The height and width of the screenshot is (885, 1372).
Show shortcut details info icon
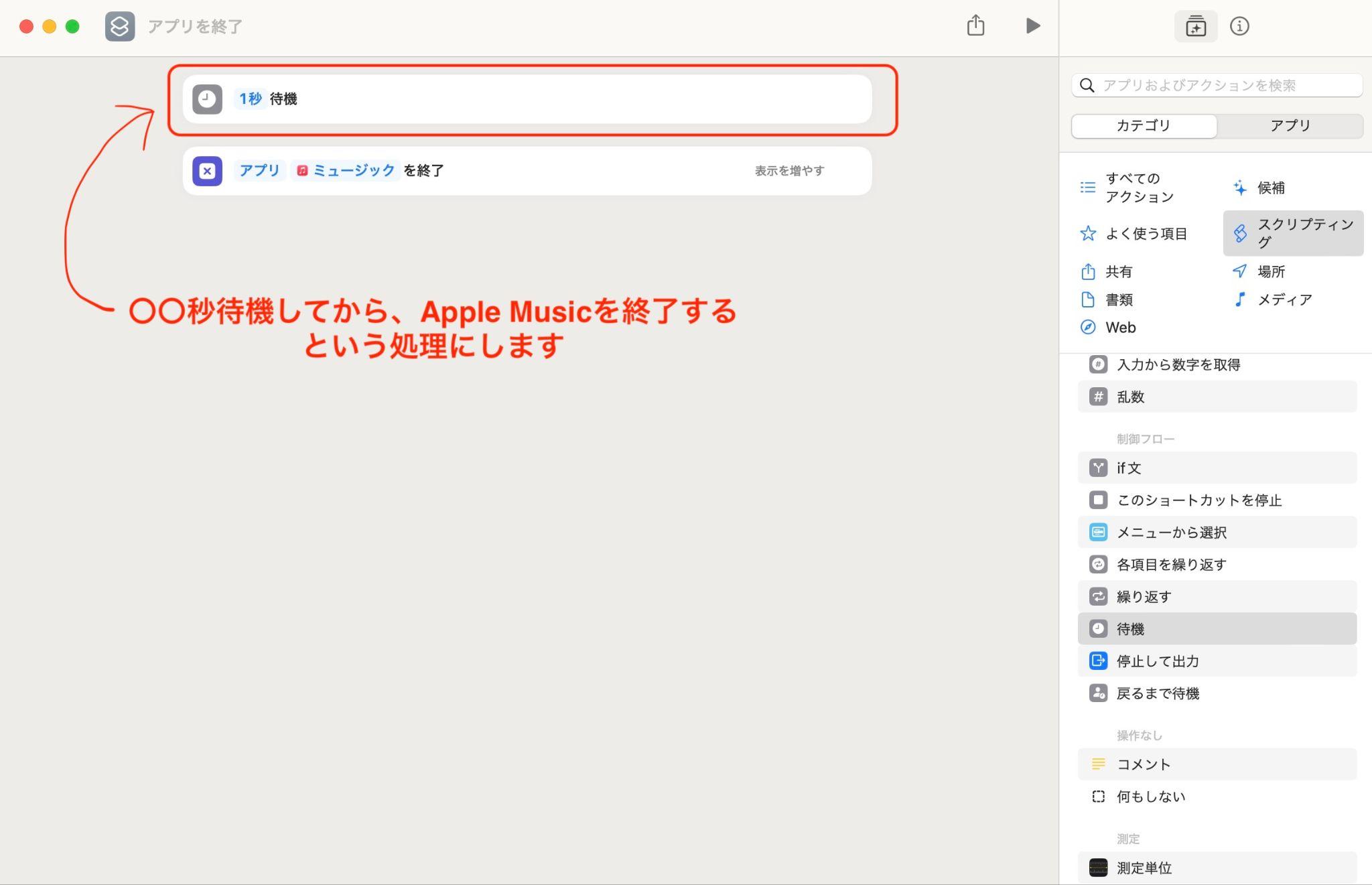coord(1239,26)
